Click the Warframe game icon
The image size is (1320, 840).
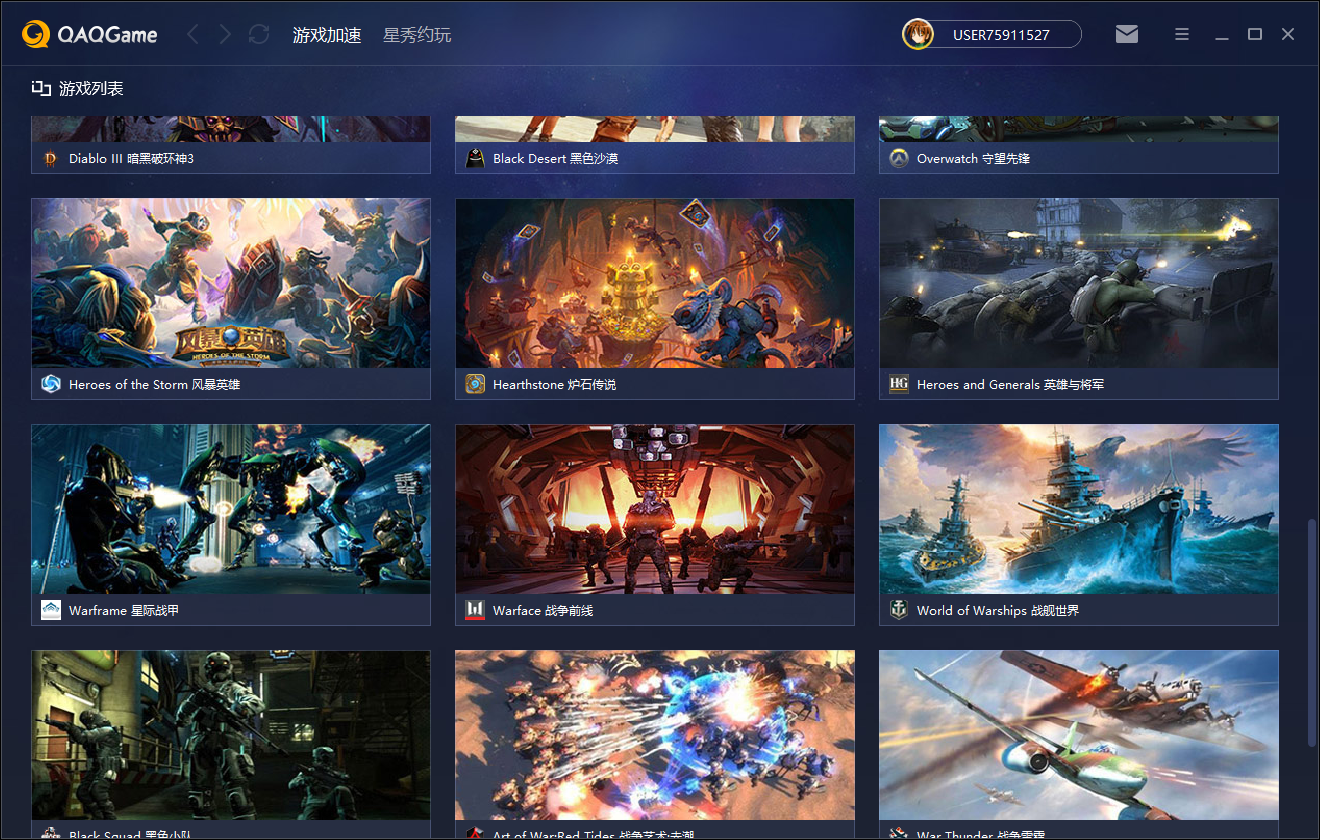point(50,609)
